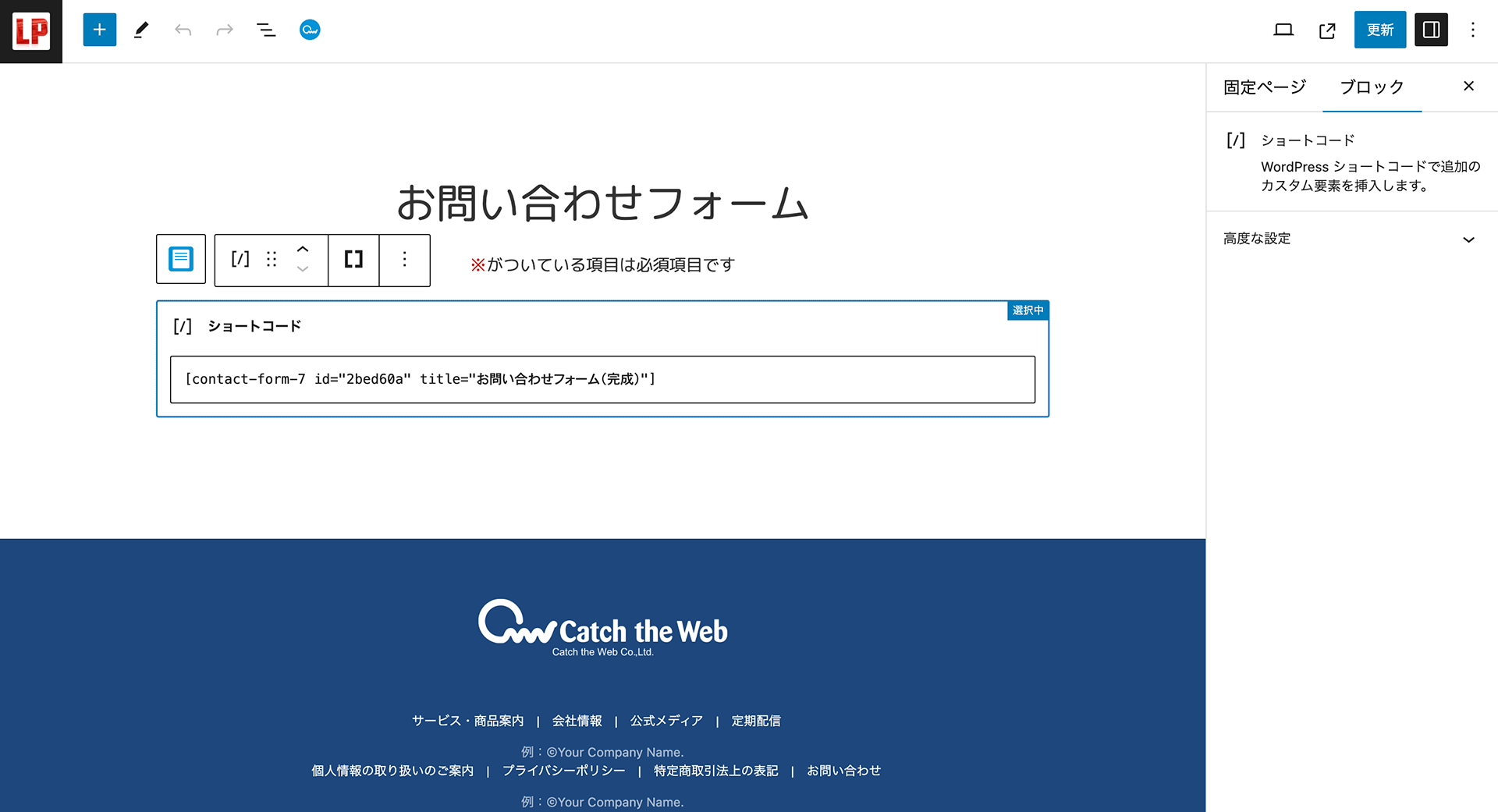Viewport: 1498px width, 812px height.
Task: Open the preview desktop icon
Action: click(x=1283, y=30)
